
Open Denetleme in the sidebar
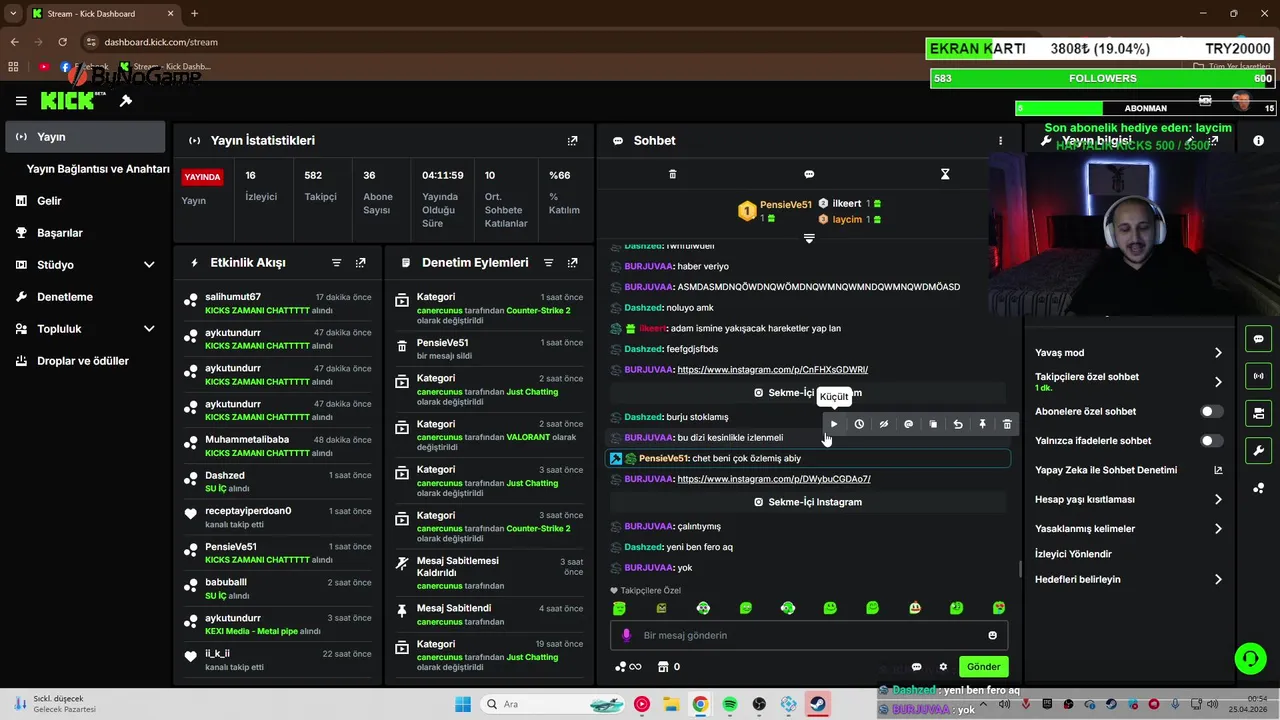pyautogui.click(x=84, y=297)
